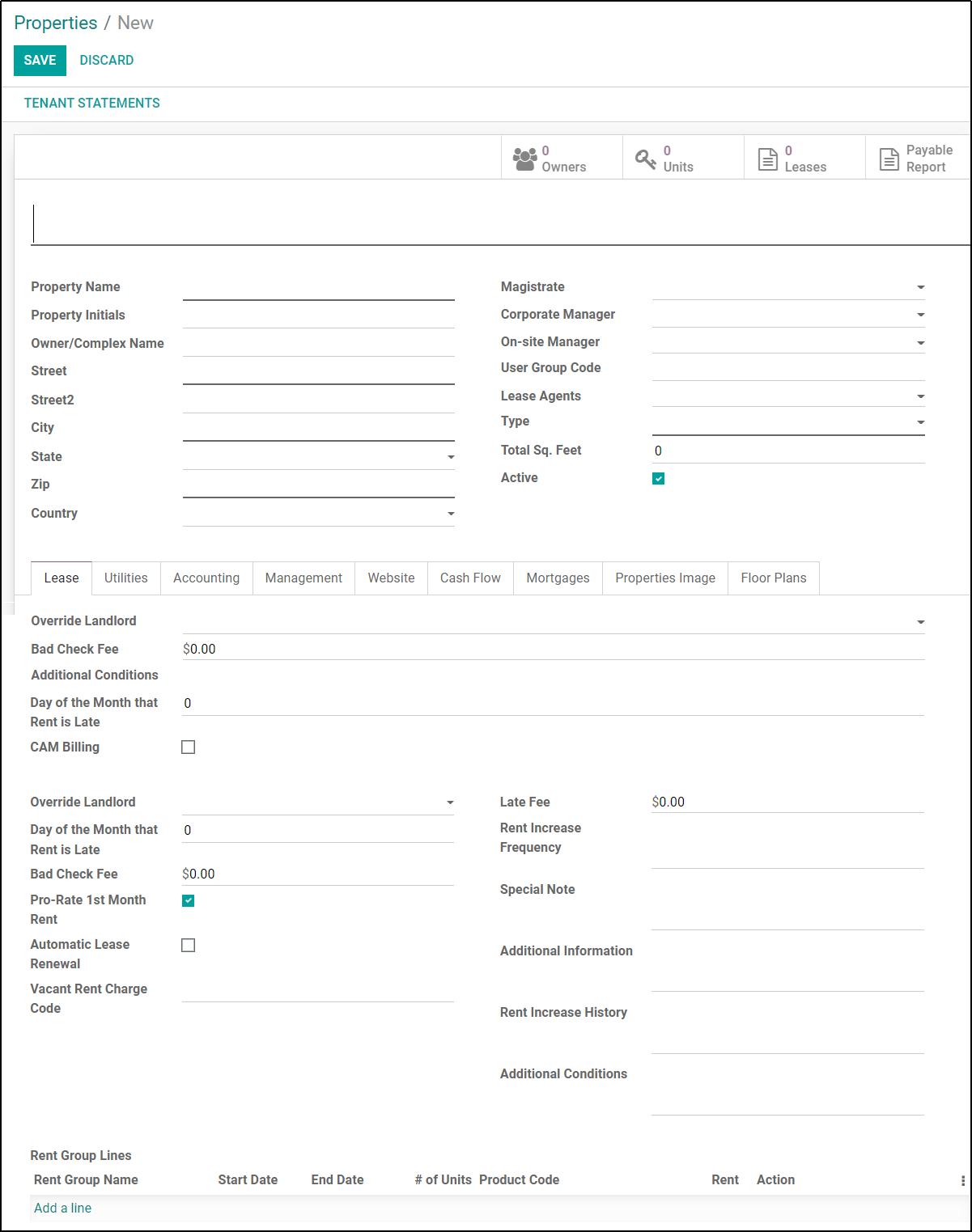The image size is (972, 1232).
Task: Open the Country dropdown list
Action: pos(451,514)
